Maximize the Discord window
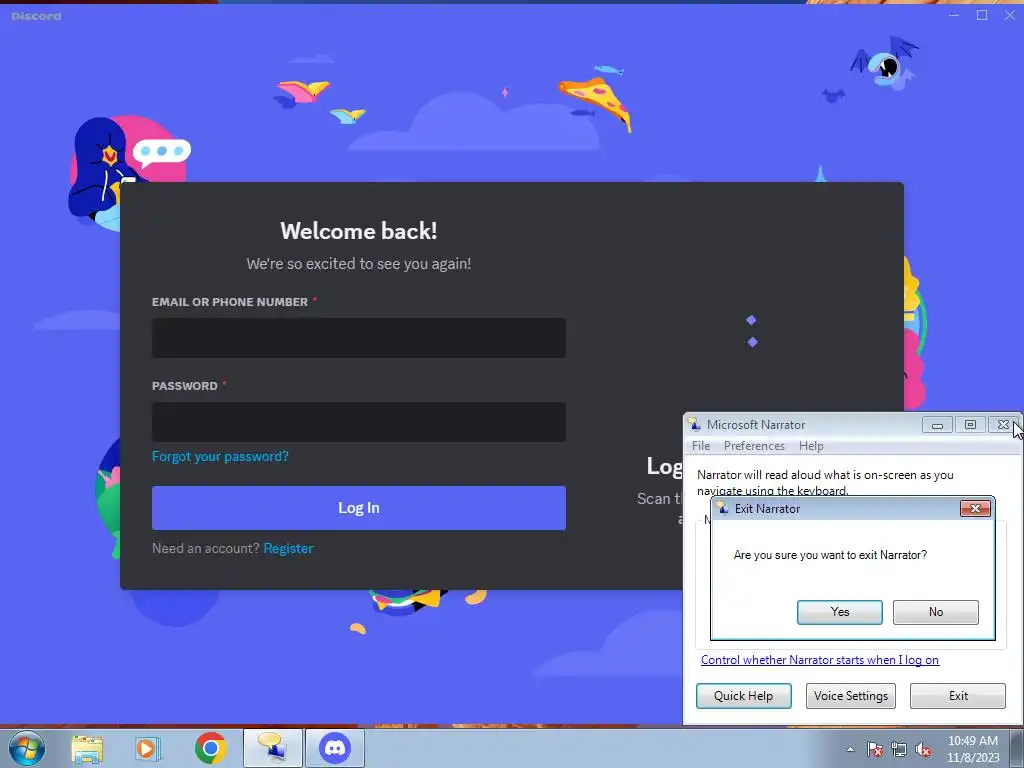 tap(982, 15)
